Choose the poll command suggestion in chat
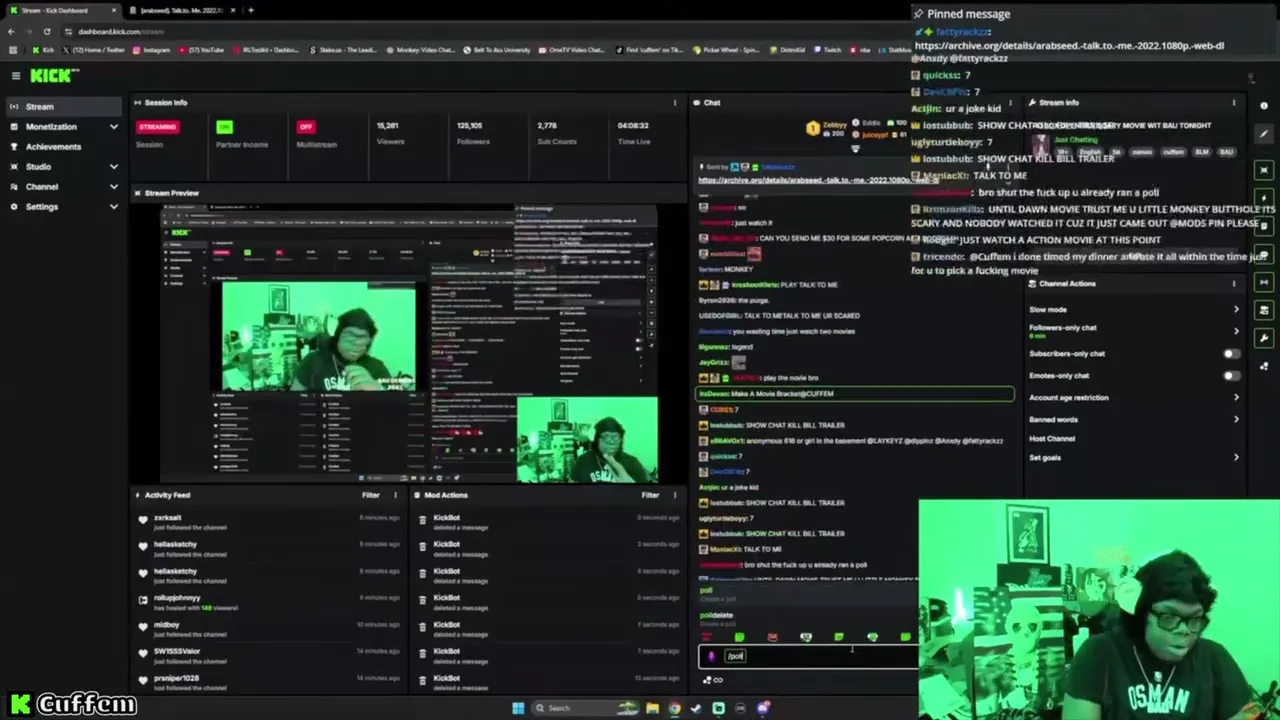Screen dimensions: 1280x720 click(x=806, y=593)
